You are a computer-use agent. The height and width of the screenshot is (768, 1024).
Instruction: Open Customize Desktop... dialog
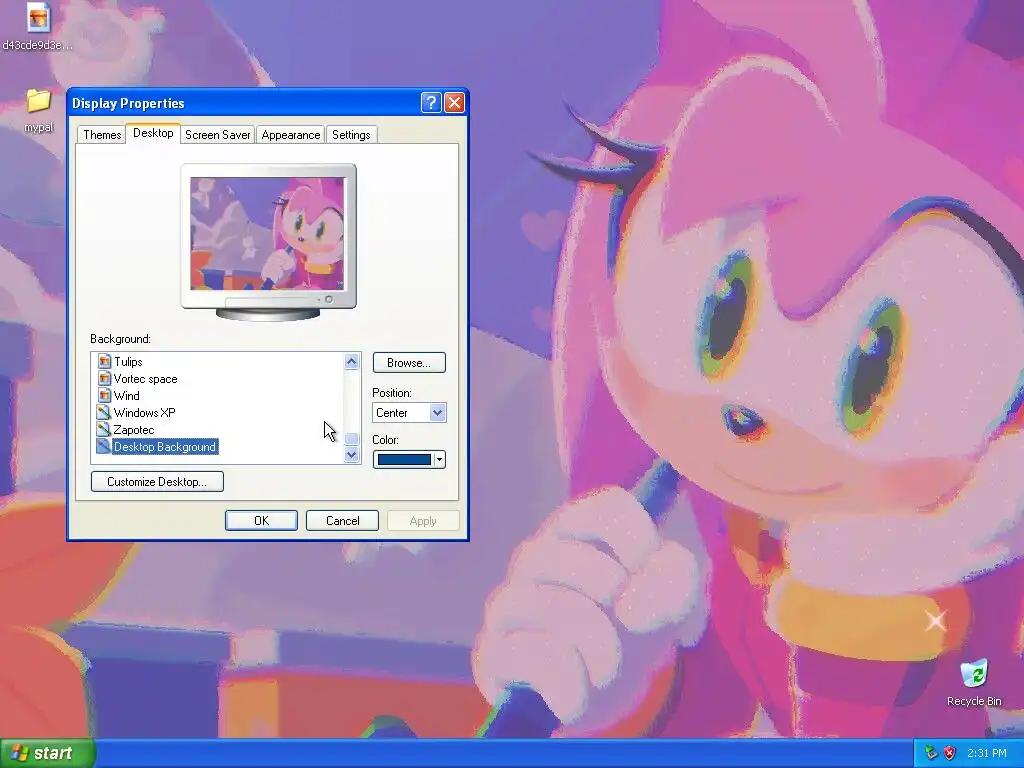[x=157, y=481]
